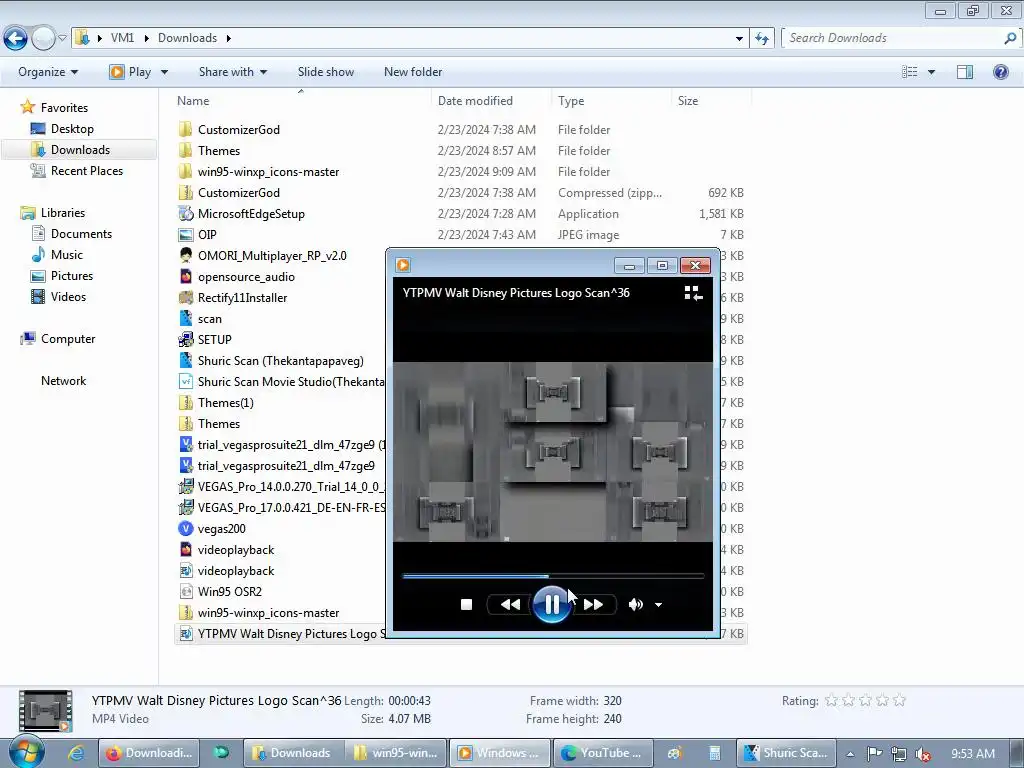Open the recent locations dropdown beside forward
This screenshot has height=768, width=1024.
click(62, 39)
